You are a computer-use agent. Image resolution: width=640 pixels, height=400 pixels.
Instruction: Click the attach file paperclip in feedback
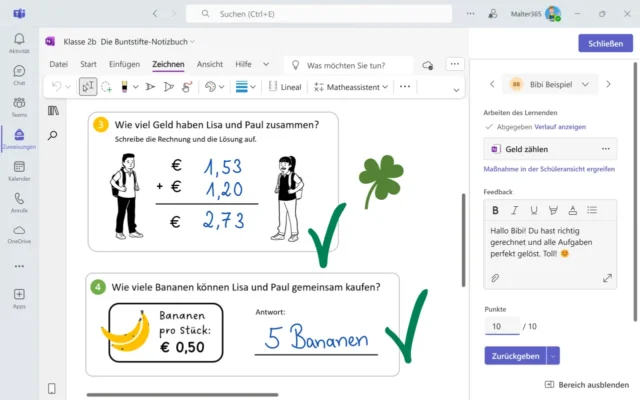point(494,277)
